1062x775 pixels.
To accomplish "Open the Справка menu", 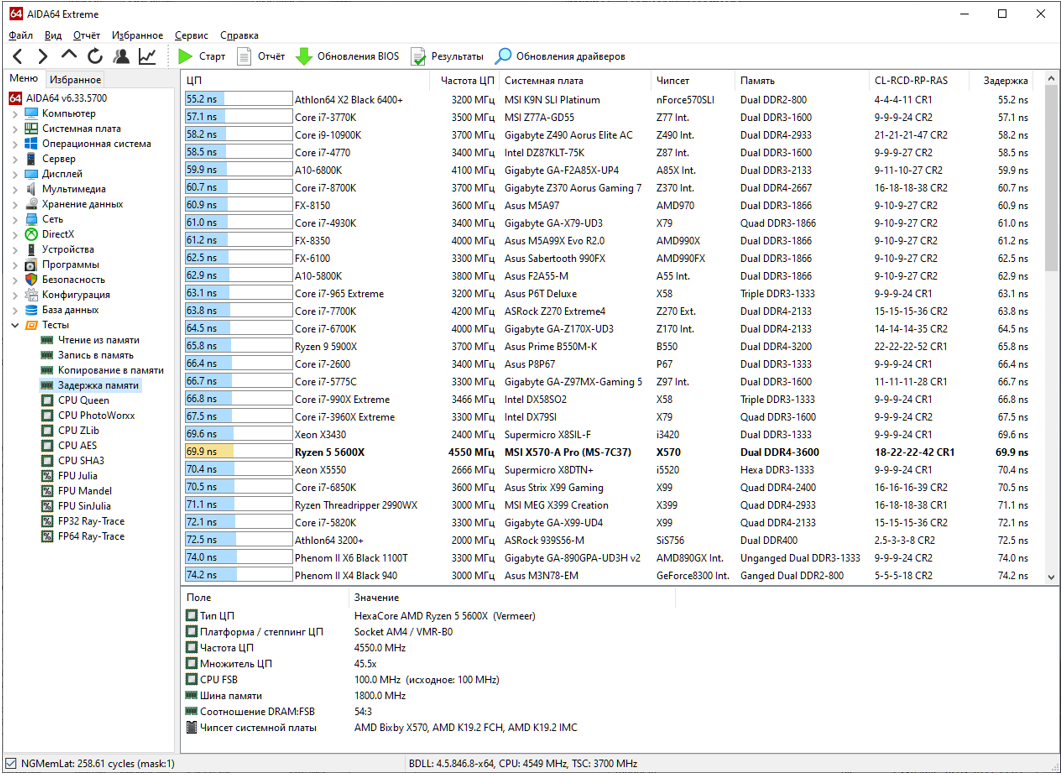I will [239, 35].
